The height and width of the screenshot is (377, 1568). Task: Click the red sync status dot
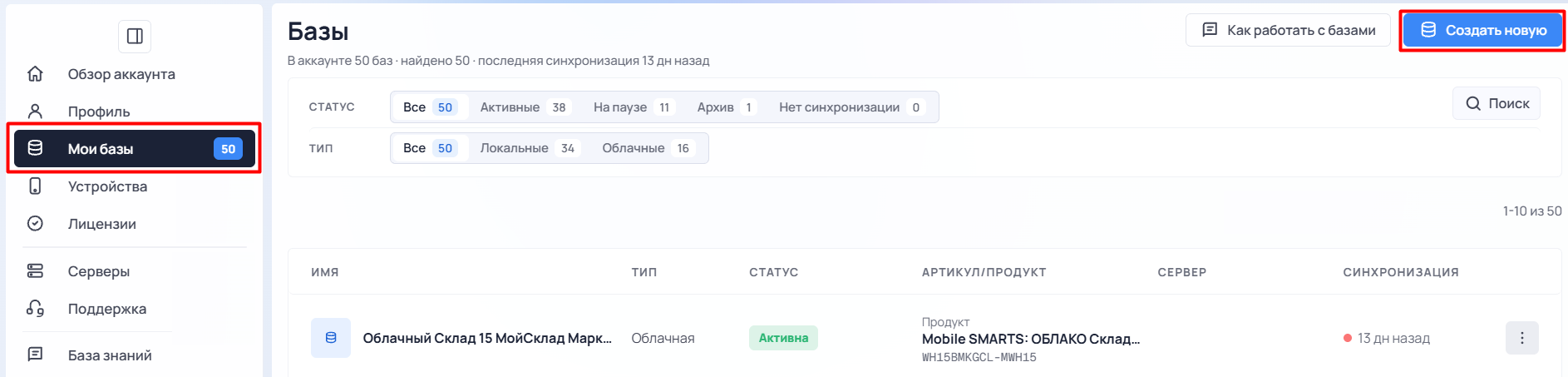[1348, 338]
